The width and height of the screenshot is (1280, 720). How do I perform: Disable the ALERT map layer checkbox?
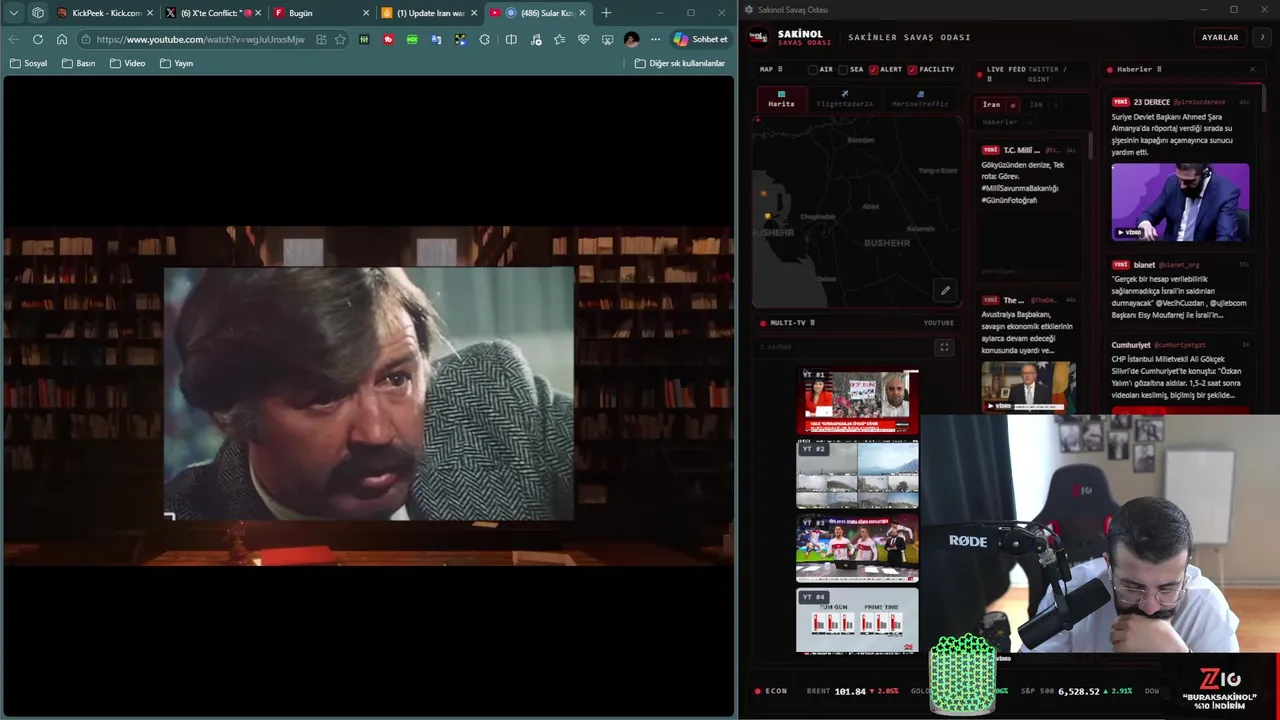pos(873,69)
